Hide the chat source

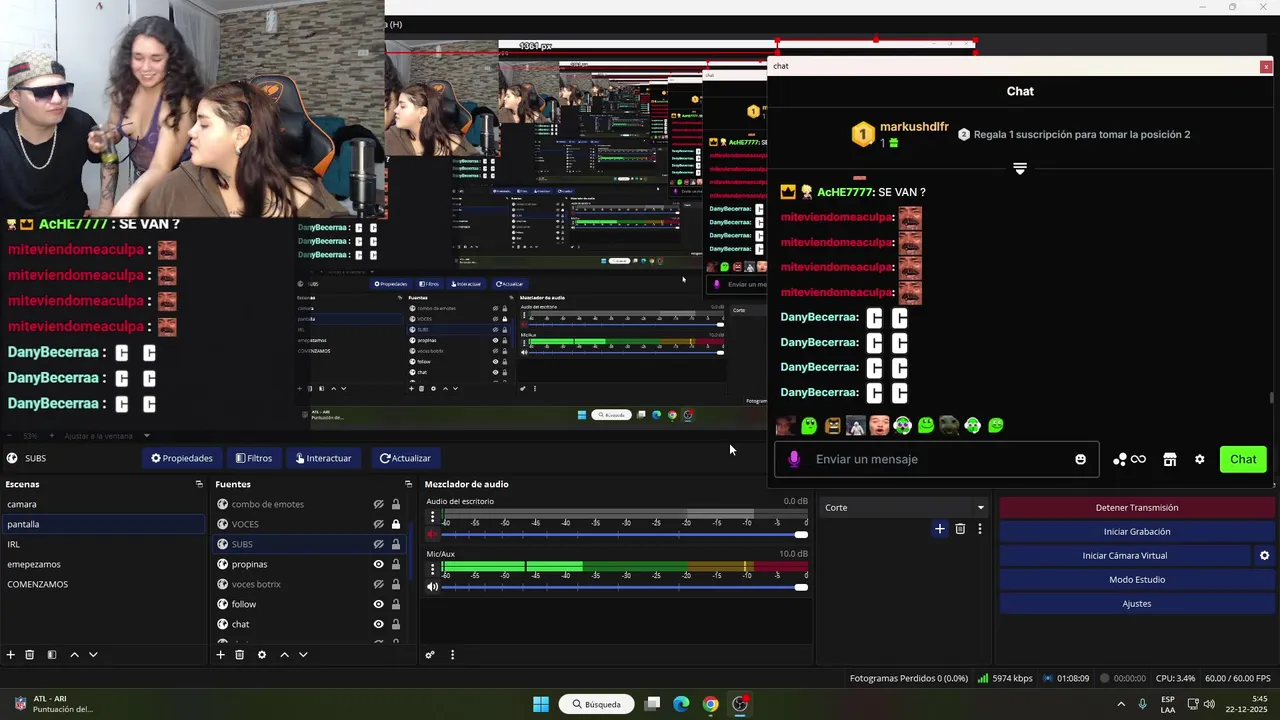379,624
